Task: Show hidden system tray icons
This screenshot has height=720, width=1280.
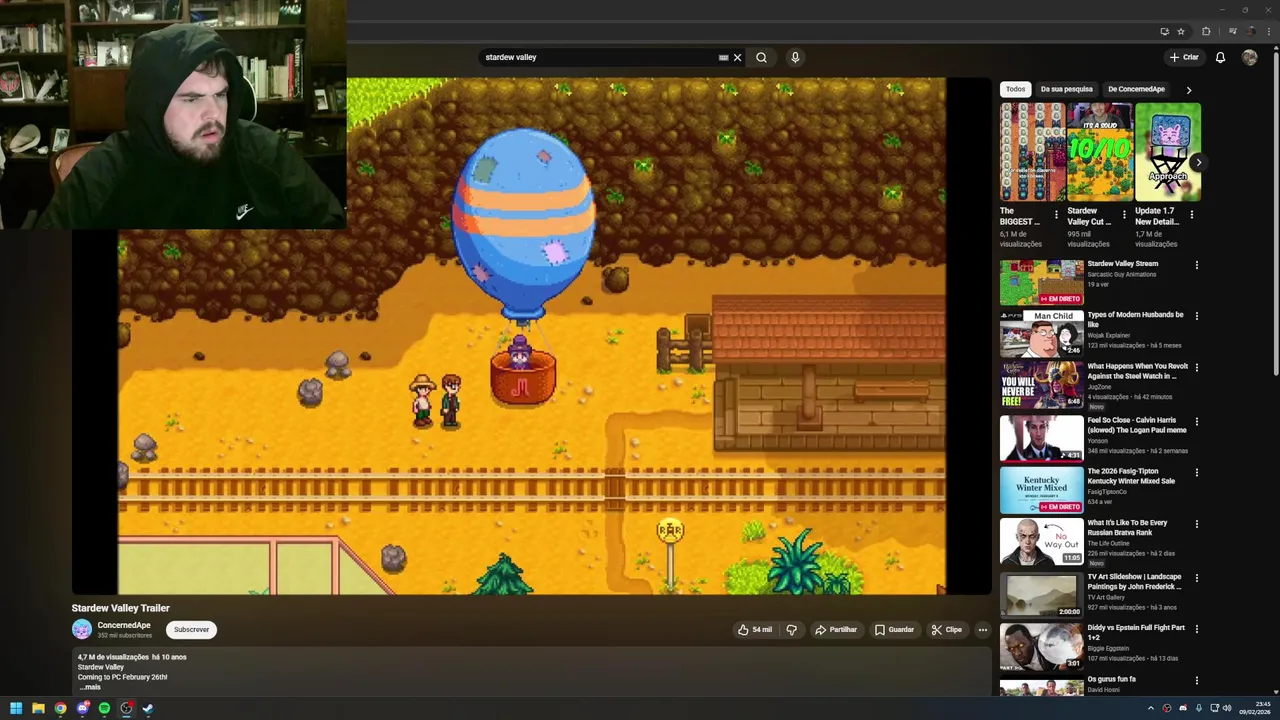Action: tap(1151, 708)
